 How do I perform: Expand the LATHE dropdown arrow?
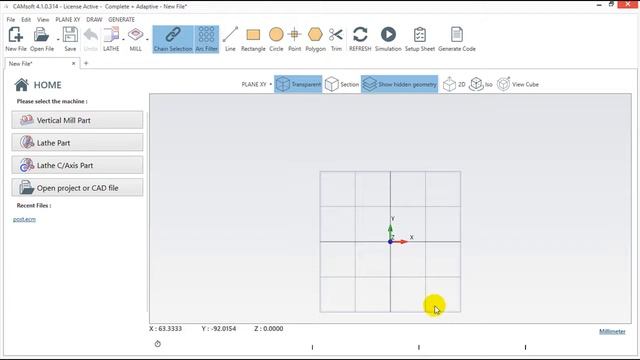(123, 40)
